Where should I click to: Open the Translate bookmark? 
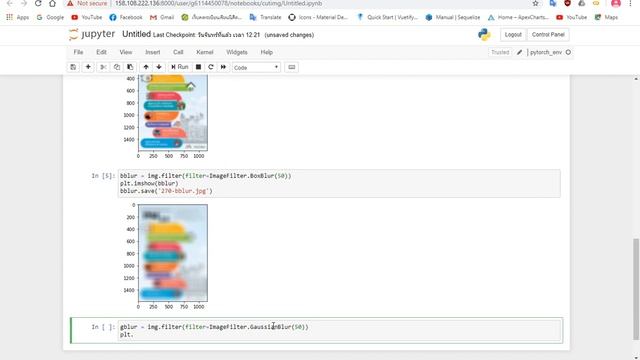[x=265, y=17]
